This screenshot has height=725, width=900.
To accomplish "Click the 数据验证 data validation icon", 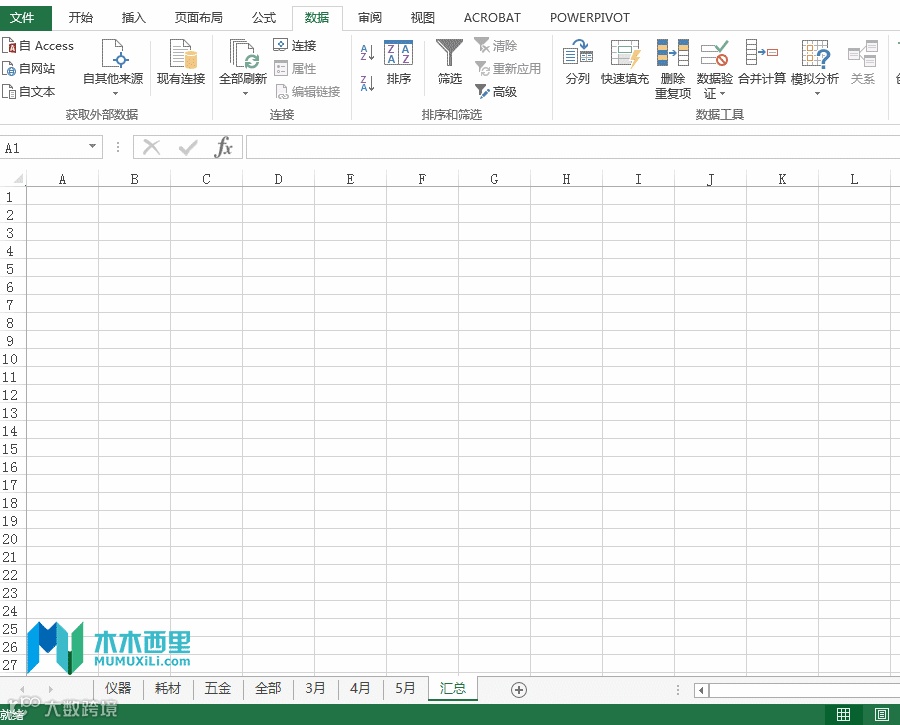I will (714, 55).
